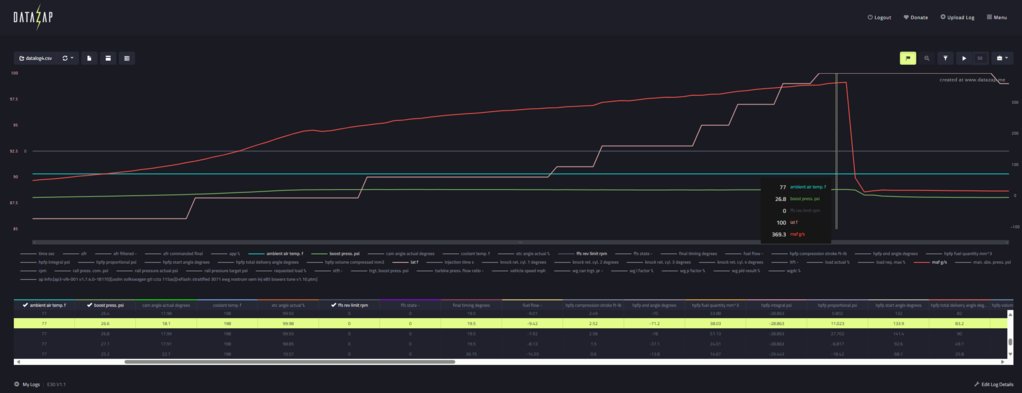Uncheck the ambient air temp. f column checkbox
This screenshot has width=1022, height=393.
pyautogui.click(x=25, y=305)
